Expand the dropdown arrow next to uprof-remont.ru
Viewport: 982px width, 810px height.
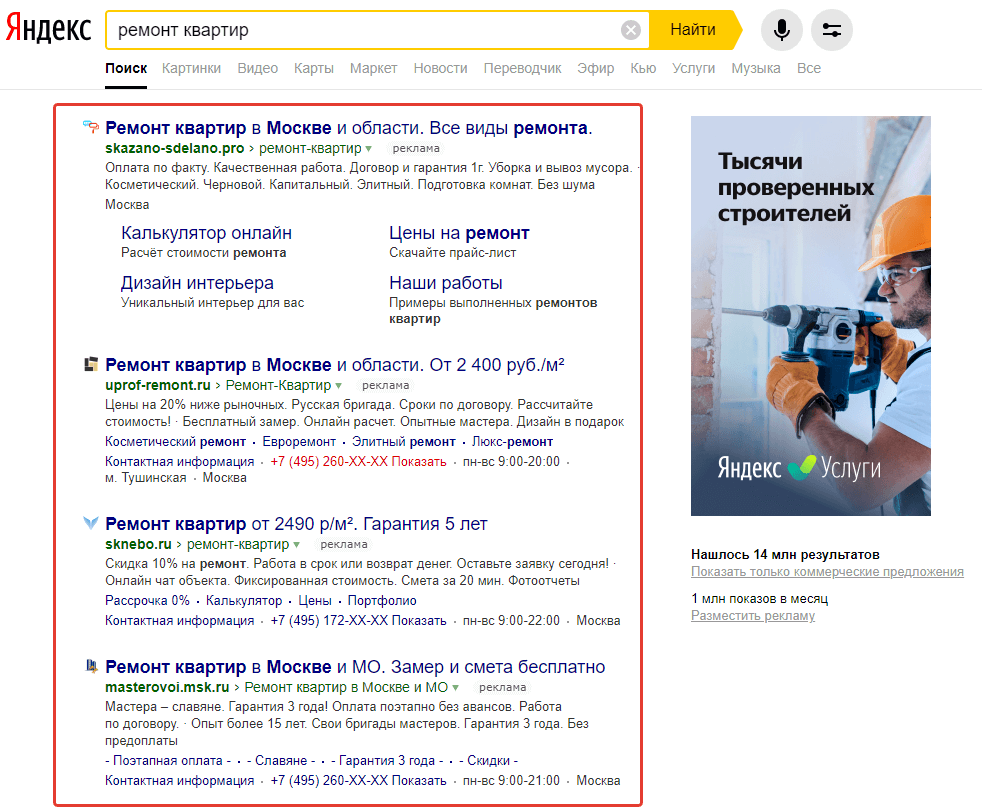[338, 386]
